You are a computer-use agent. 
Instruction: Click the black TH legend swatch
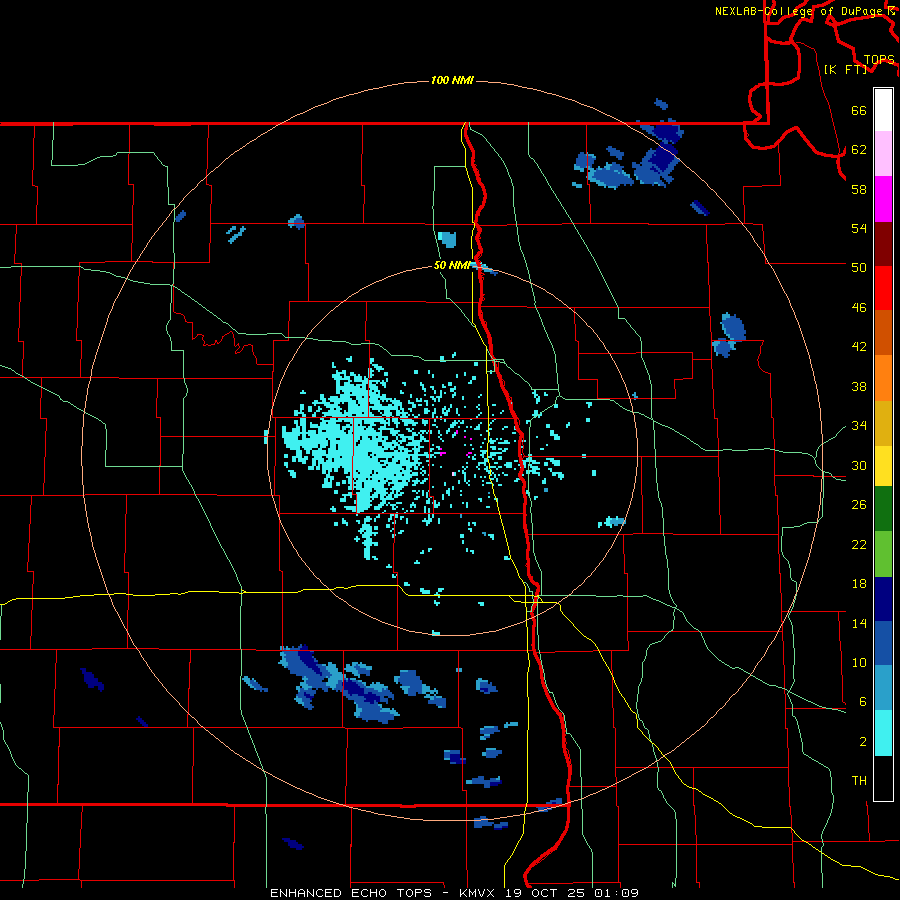pos(883,778)
